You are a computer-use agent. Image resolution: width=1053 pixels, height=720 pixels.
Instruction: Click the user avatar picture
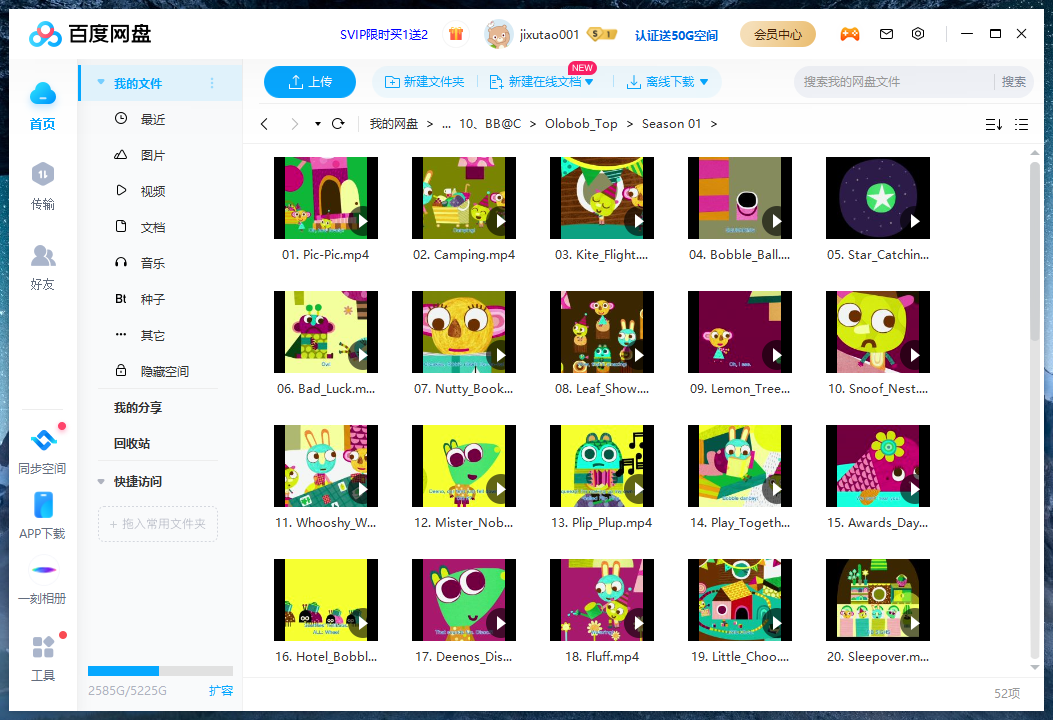click(498, 34)
